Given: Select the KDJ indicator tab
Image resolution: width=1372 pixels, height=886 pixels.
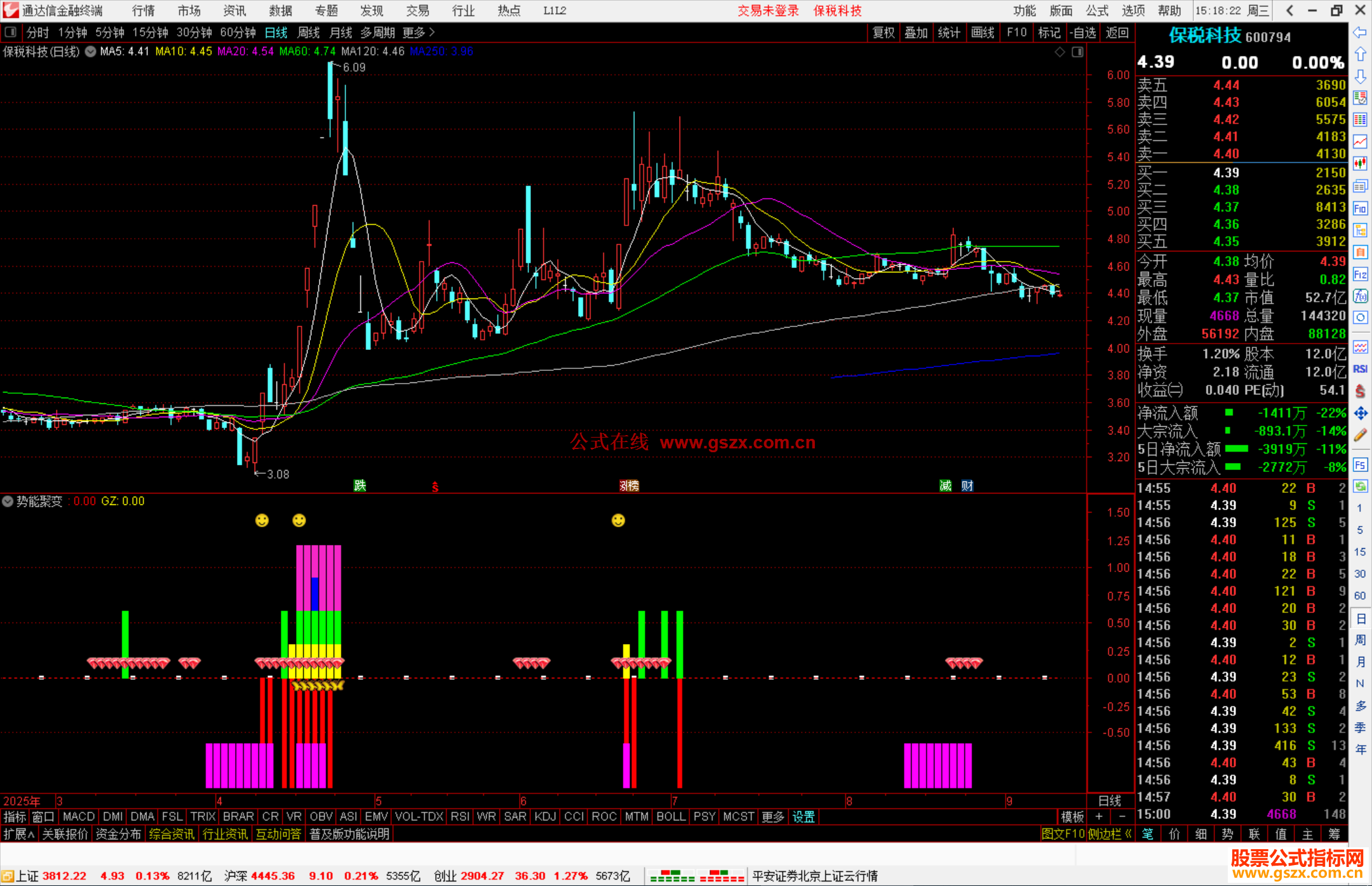Looking at the screenshot, I should click(545, 817).
